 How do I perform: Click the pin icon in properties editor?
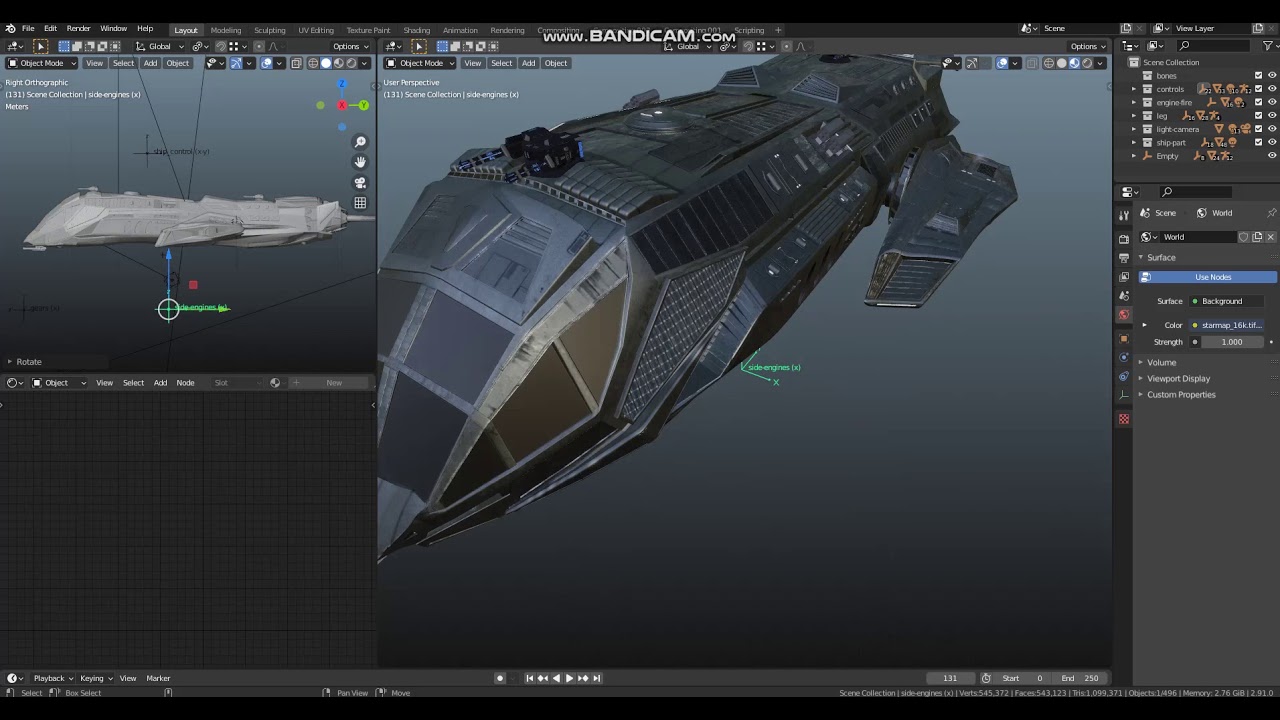[1271, 213]
